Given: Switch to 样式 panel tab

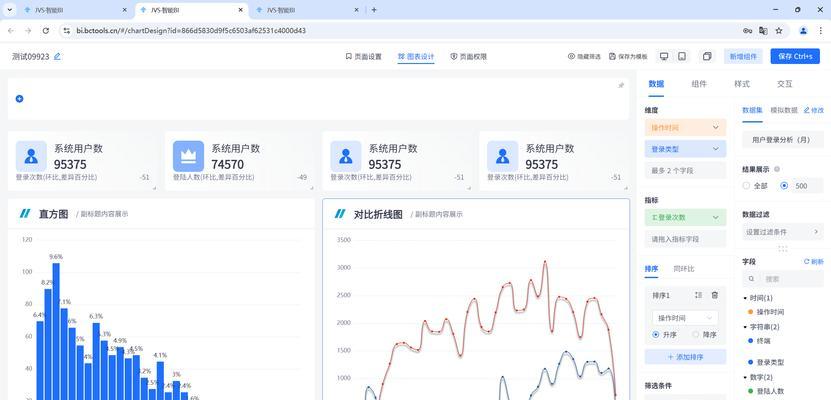Looking at the screenshot, I should [x=742, y=84].
